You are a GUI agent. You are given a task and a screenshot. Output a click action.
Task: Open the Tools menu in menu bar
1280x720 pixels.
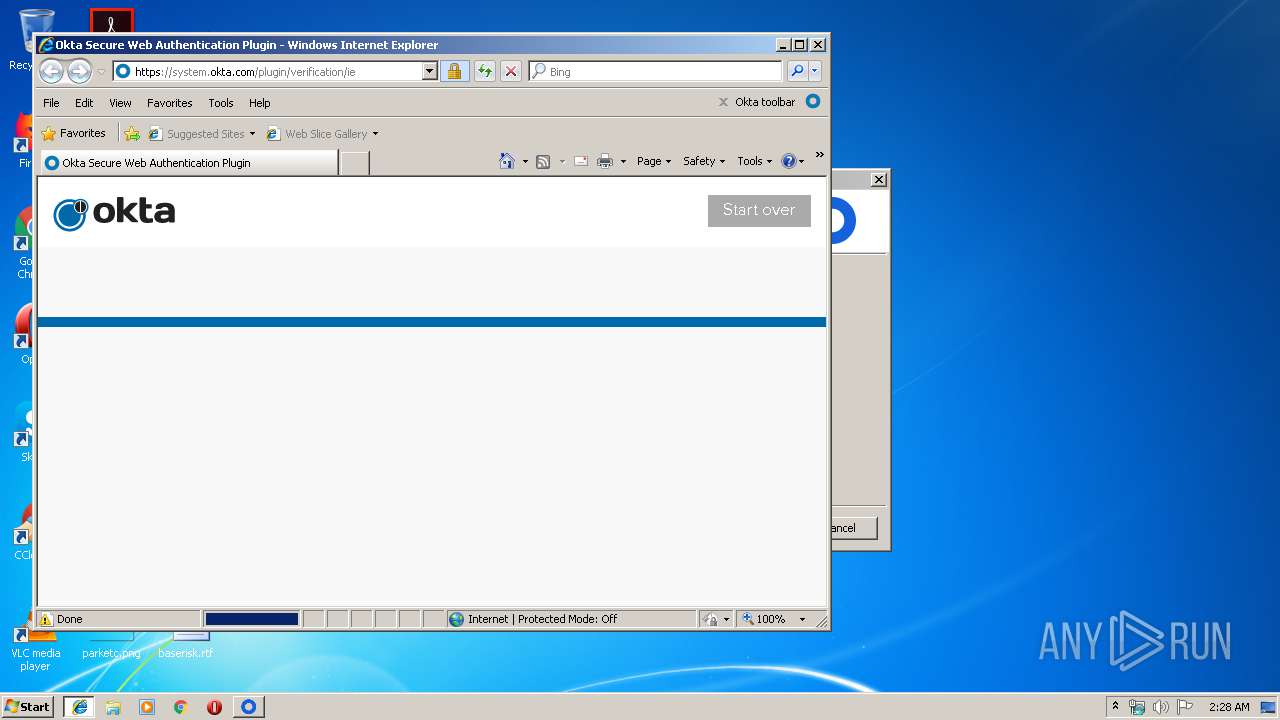(x=221, y=103)
